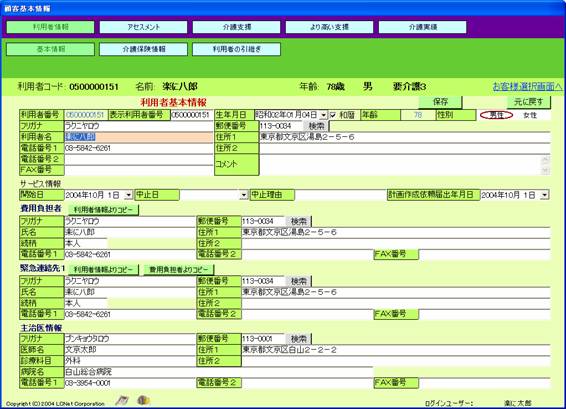Select the 男性 gender option
This screenshot has height=409, width=566.
496,115
